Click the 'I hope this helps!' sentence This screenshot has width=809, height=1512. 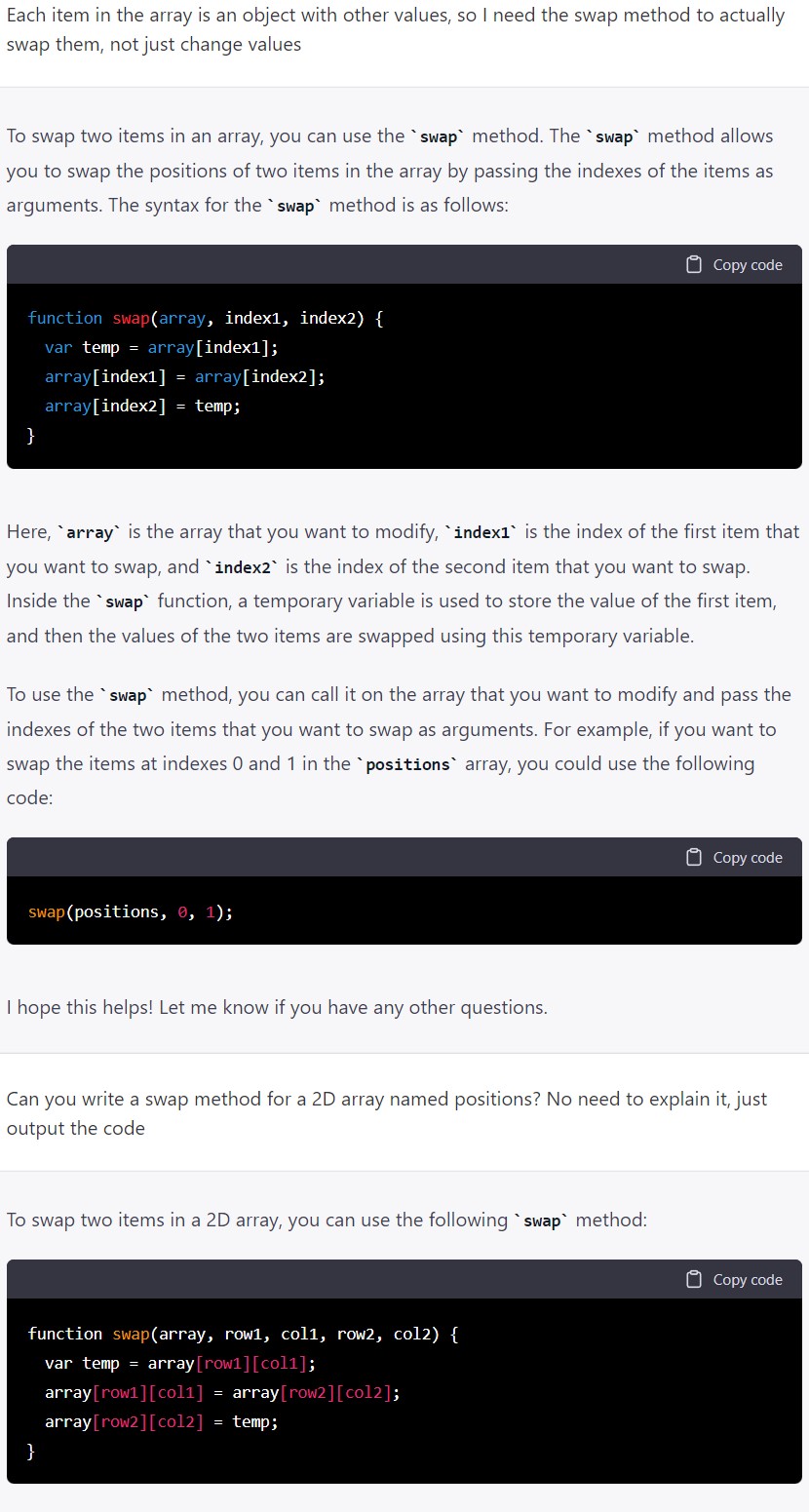(x=277, y=1007)
